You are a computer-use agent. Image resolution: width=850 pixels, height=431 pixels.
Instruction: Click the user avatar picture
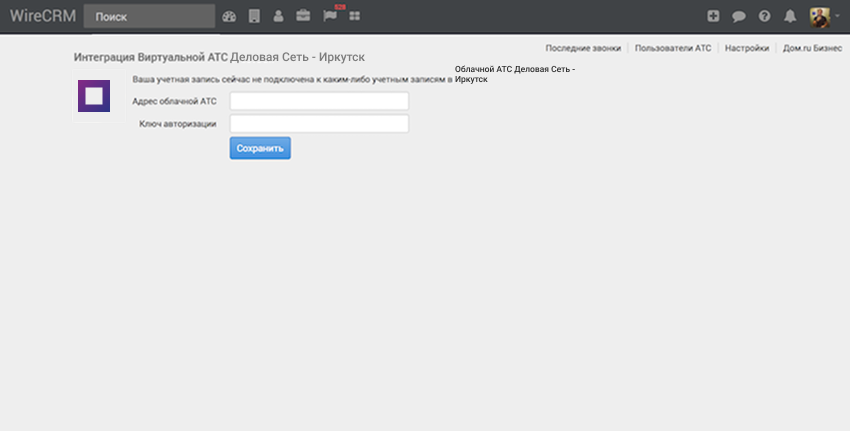(819, 16)
